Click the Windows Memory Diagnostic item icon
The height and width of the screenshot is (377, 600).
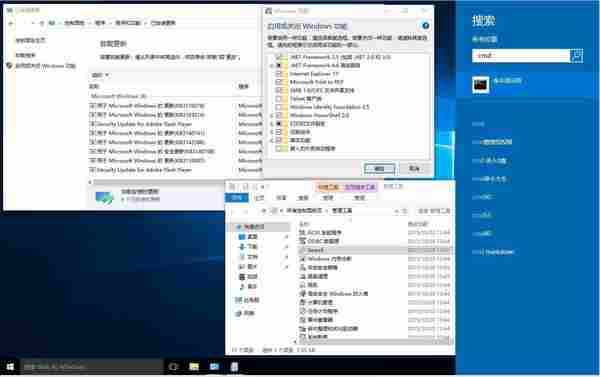point(302,259)
